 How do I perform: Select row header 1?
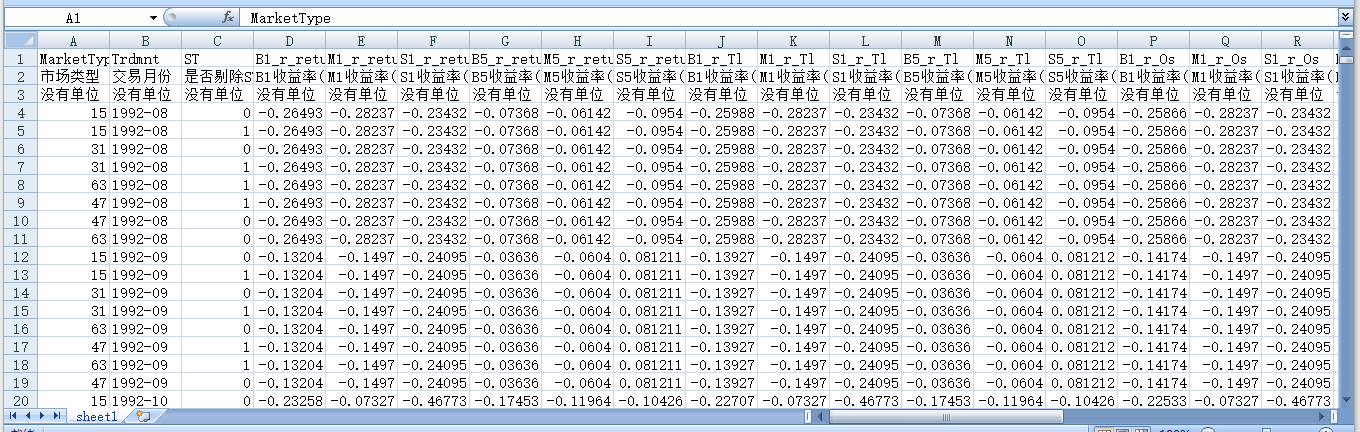(19, 58)
